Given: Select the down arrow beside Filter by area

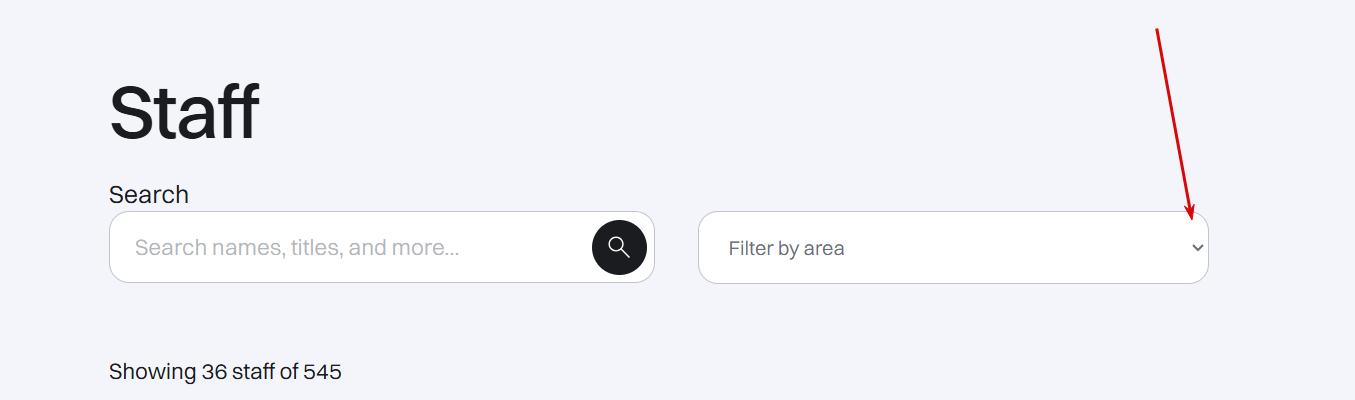Looking at the screenshot, I should tap(1197, 248).
